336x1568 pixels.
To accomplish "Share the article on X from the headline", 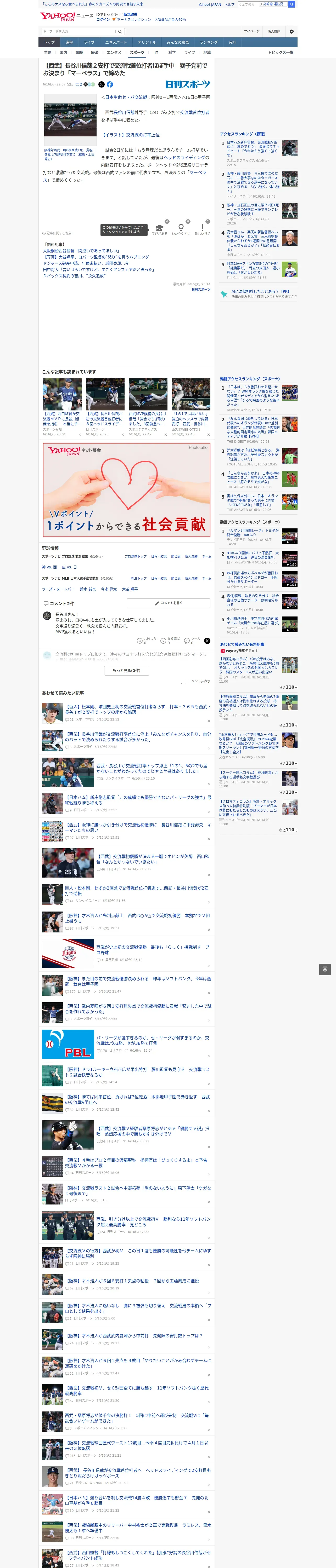I will pos(101,85).
